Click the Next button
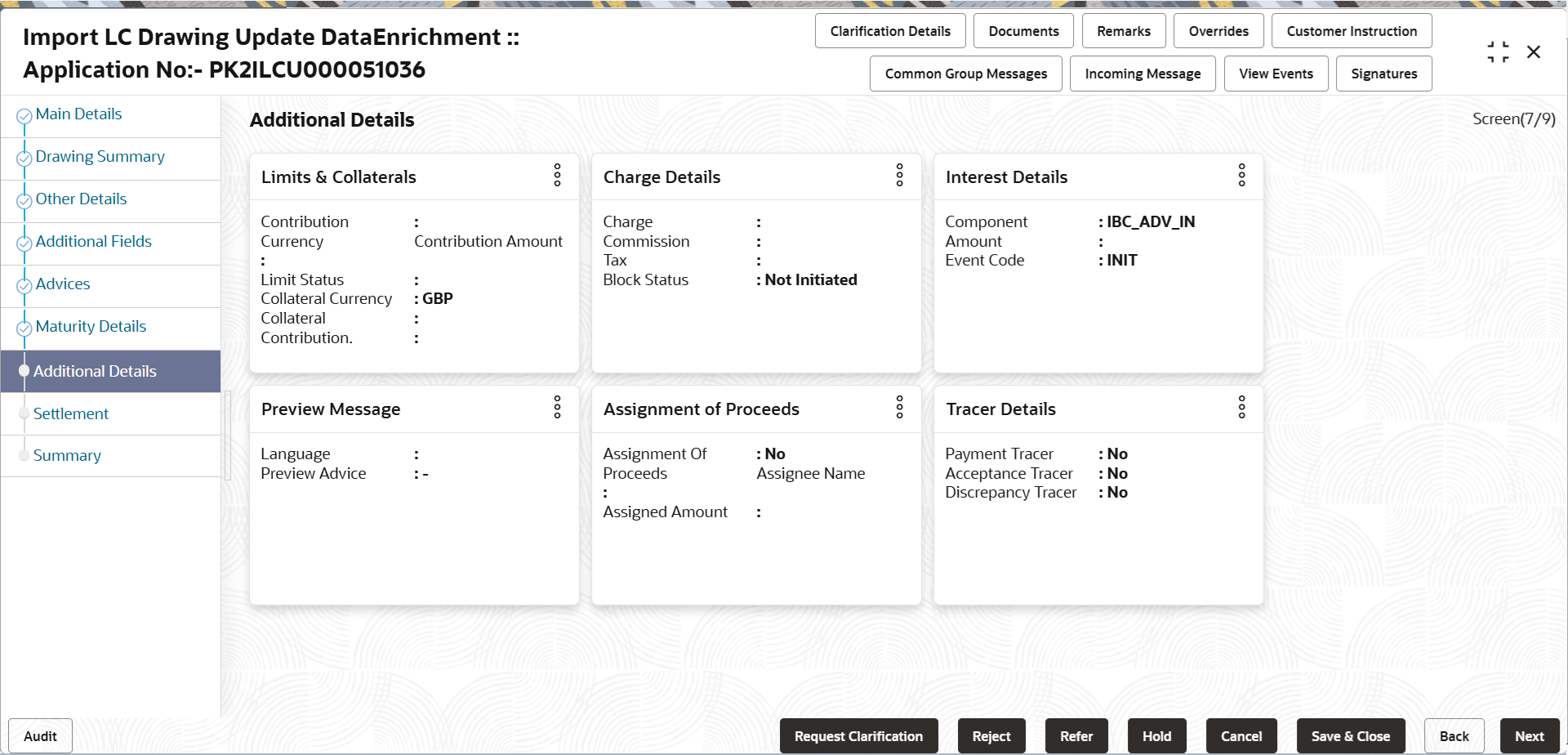 (1529, 736)
